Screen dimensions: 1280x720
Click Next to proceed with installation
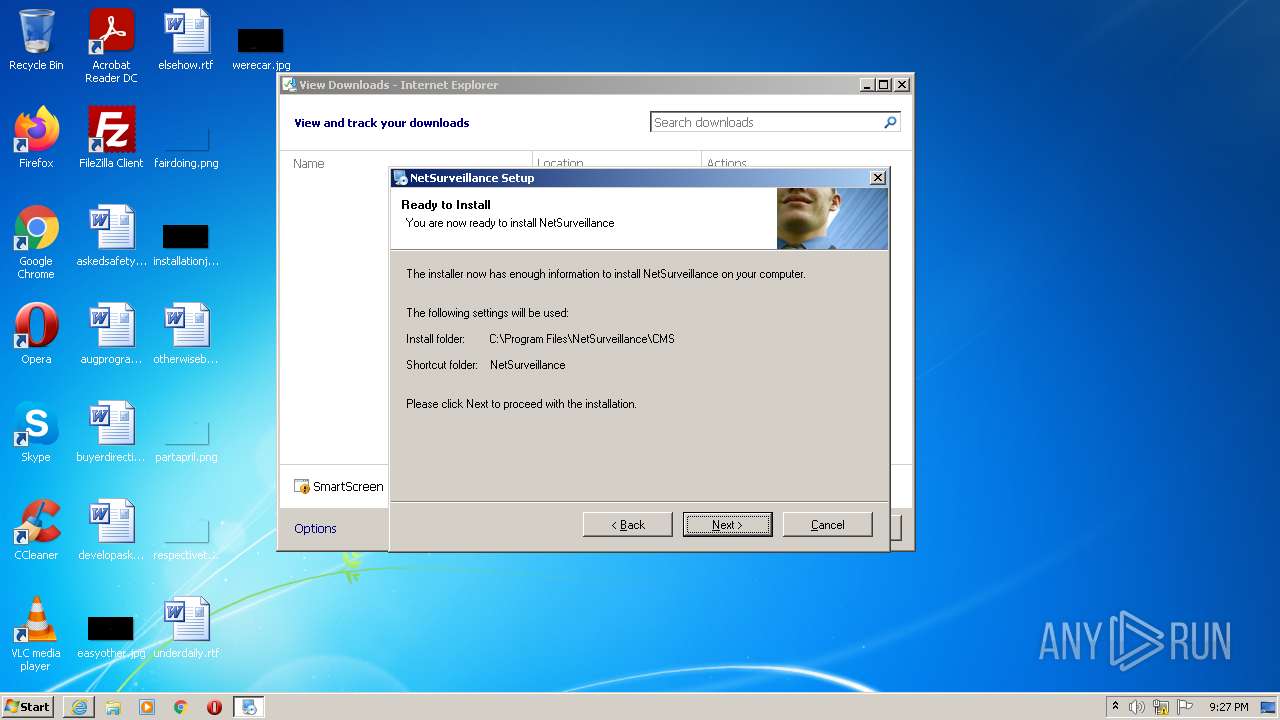(727, 525)
